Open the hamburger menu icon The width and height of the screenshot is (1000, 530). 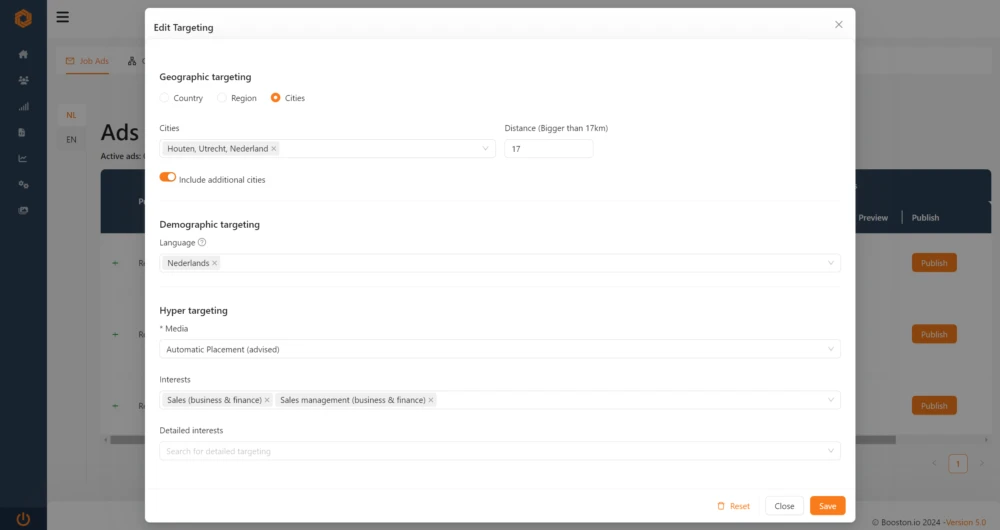(63, 17)
